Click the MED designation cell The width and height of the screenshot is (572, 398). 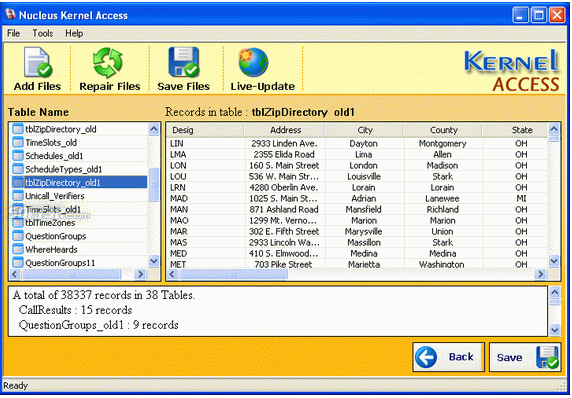pos(179,253)
